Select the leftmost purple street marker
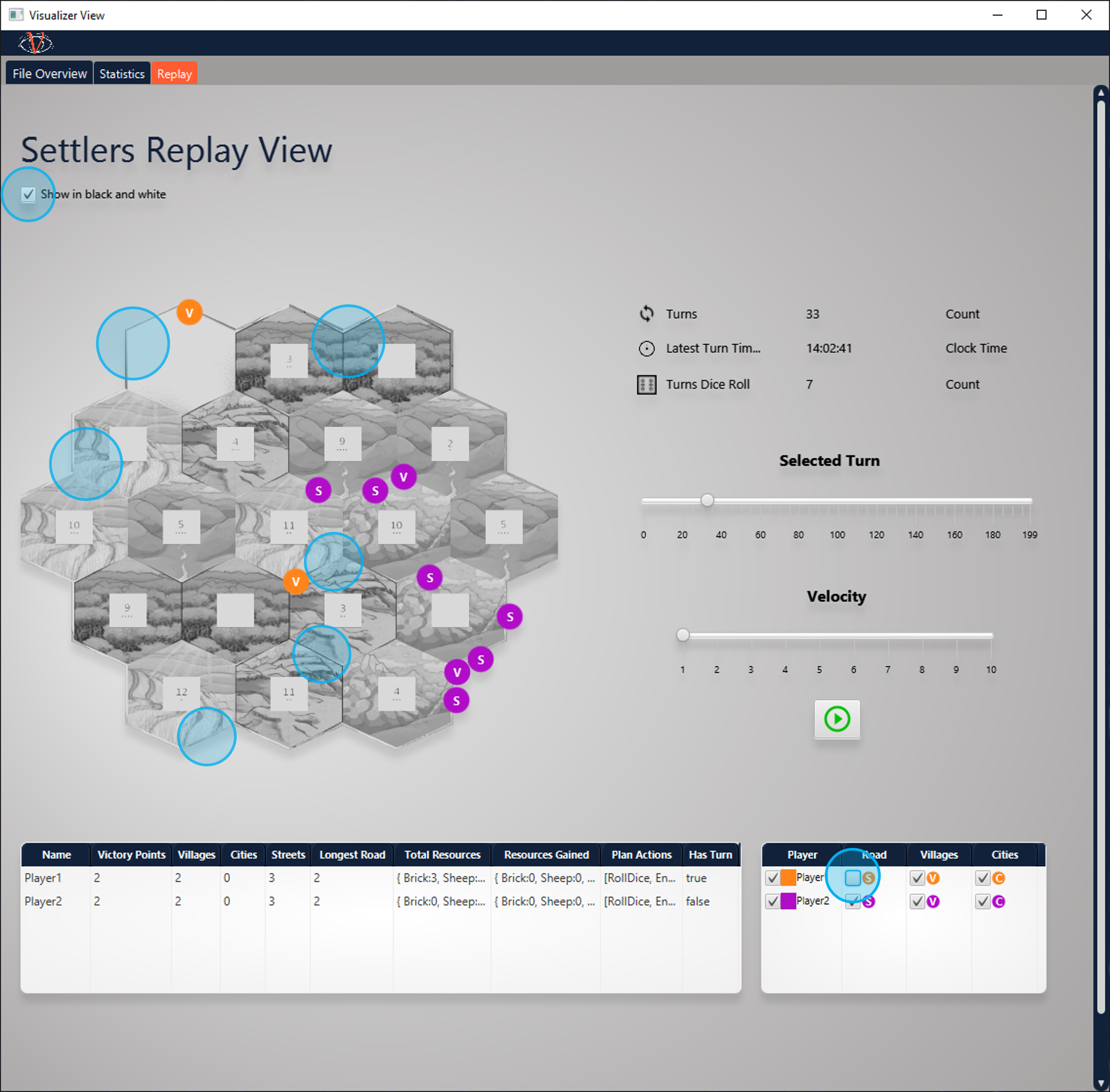Viewport: 1110px width, 1092px height. 318,491
